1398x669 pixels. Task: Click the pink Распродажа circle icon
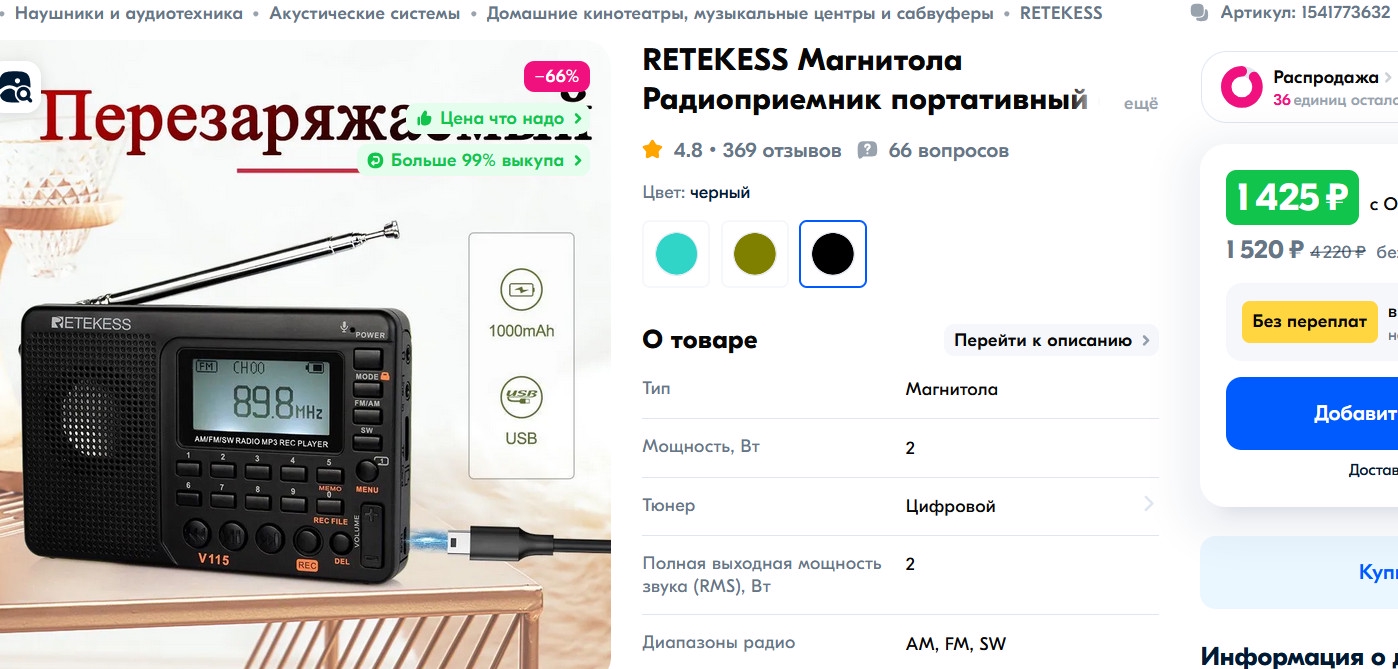[x=1241, y=87]
